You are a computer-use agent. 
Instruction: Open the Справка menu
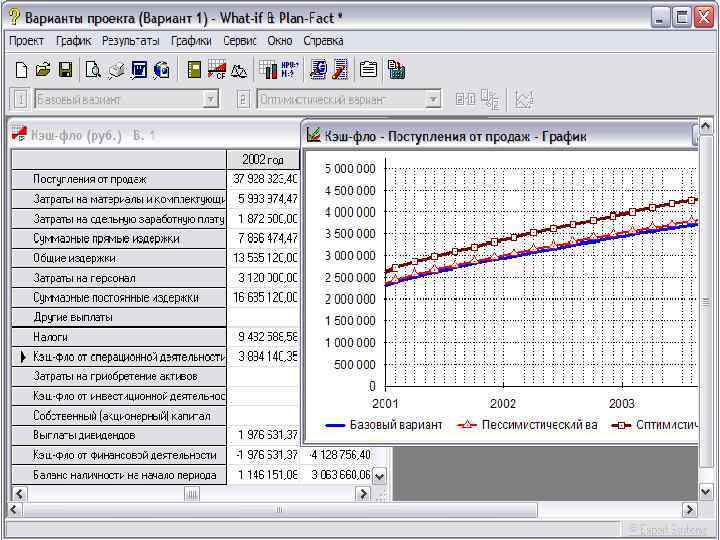point(323,41)
